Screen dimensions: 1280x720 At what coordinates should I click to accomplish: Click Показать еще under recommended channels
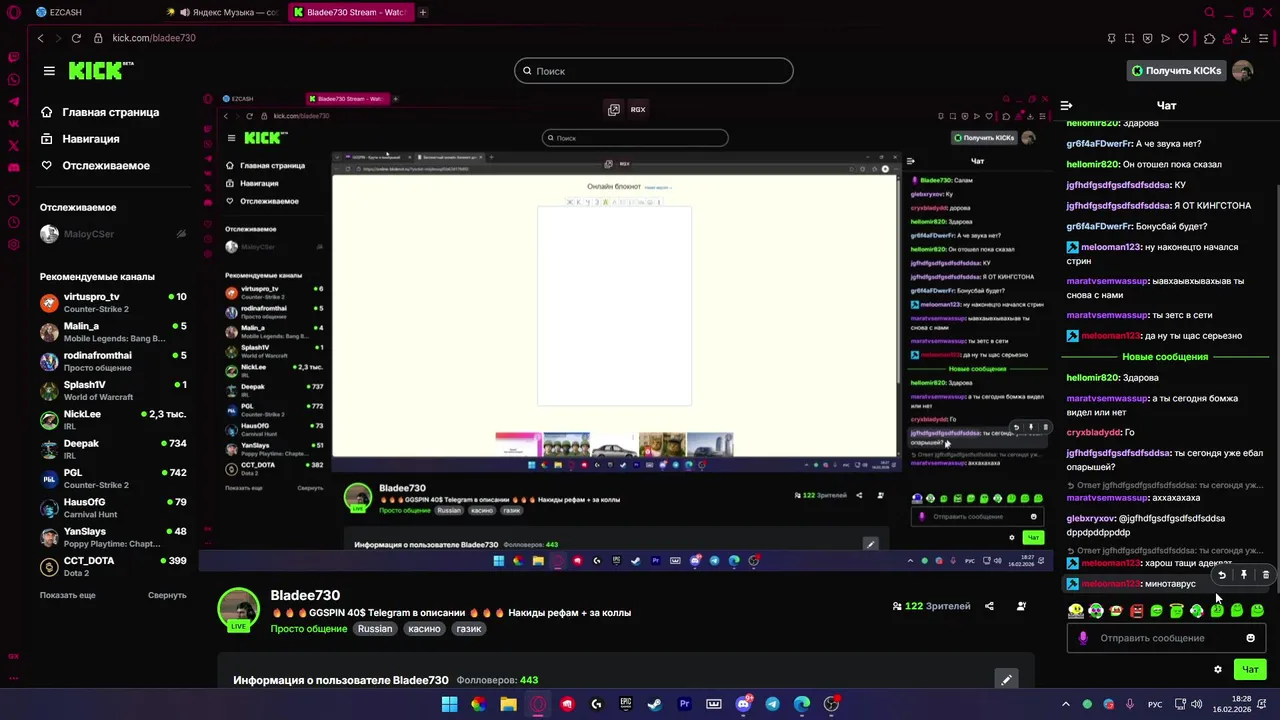(x=68, y=595)
